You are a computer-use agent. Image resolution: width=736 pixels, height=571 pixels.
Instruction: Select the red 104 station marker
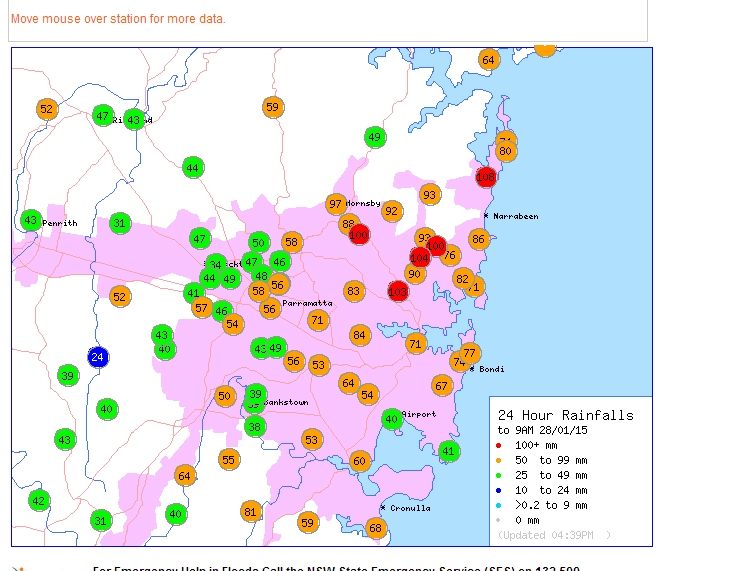420,257
